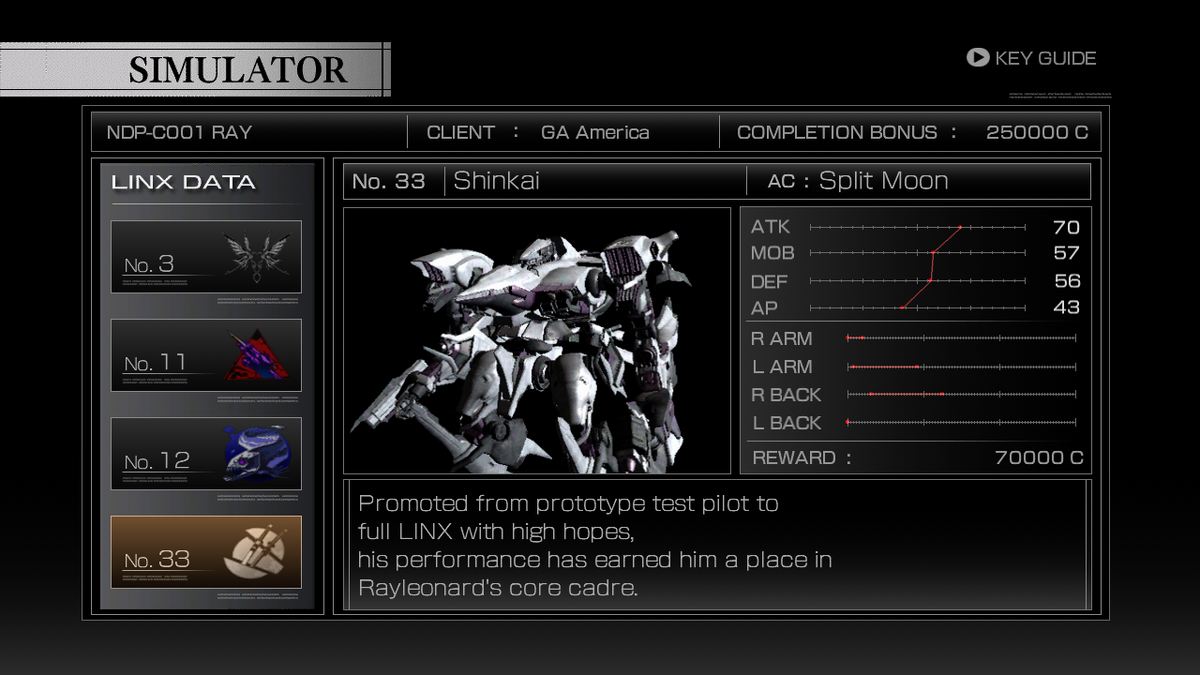Click the Shinkai pilot name field
1200x675 pixels.
(595, 181)
